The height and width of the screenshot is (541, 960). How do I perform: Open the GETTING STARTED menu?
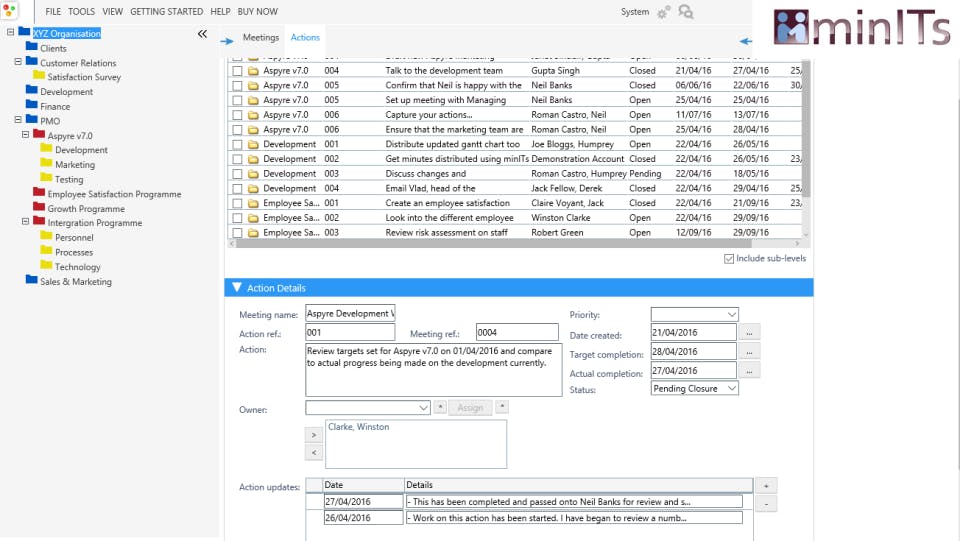click(x=167, y=12)
